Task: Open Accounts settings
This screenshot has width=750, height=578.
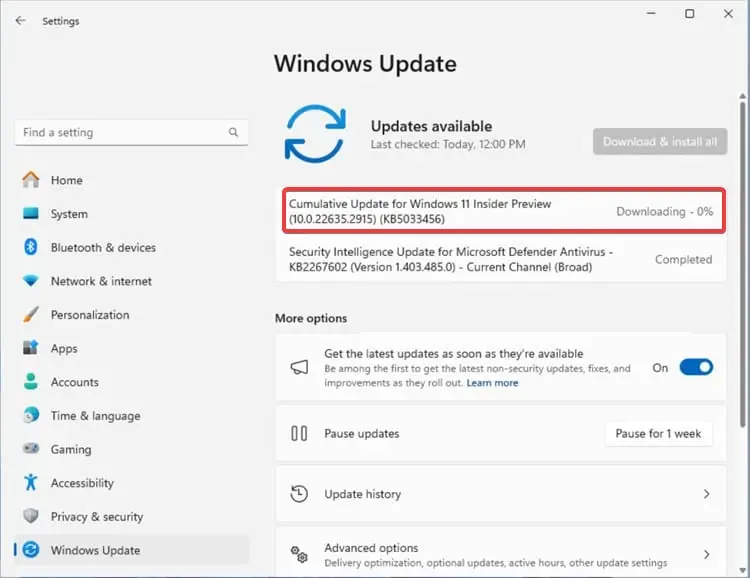Action: 131,381
